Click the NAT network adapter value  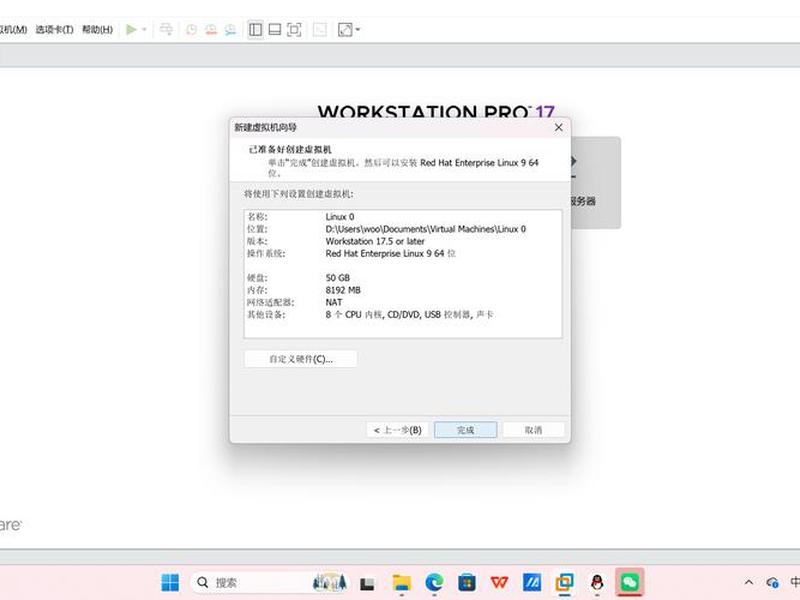pos(334,303)
